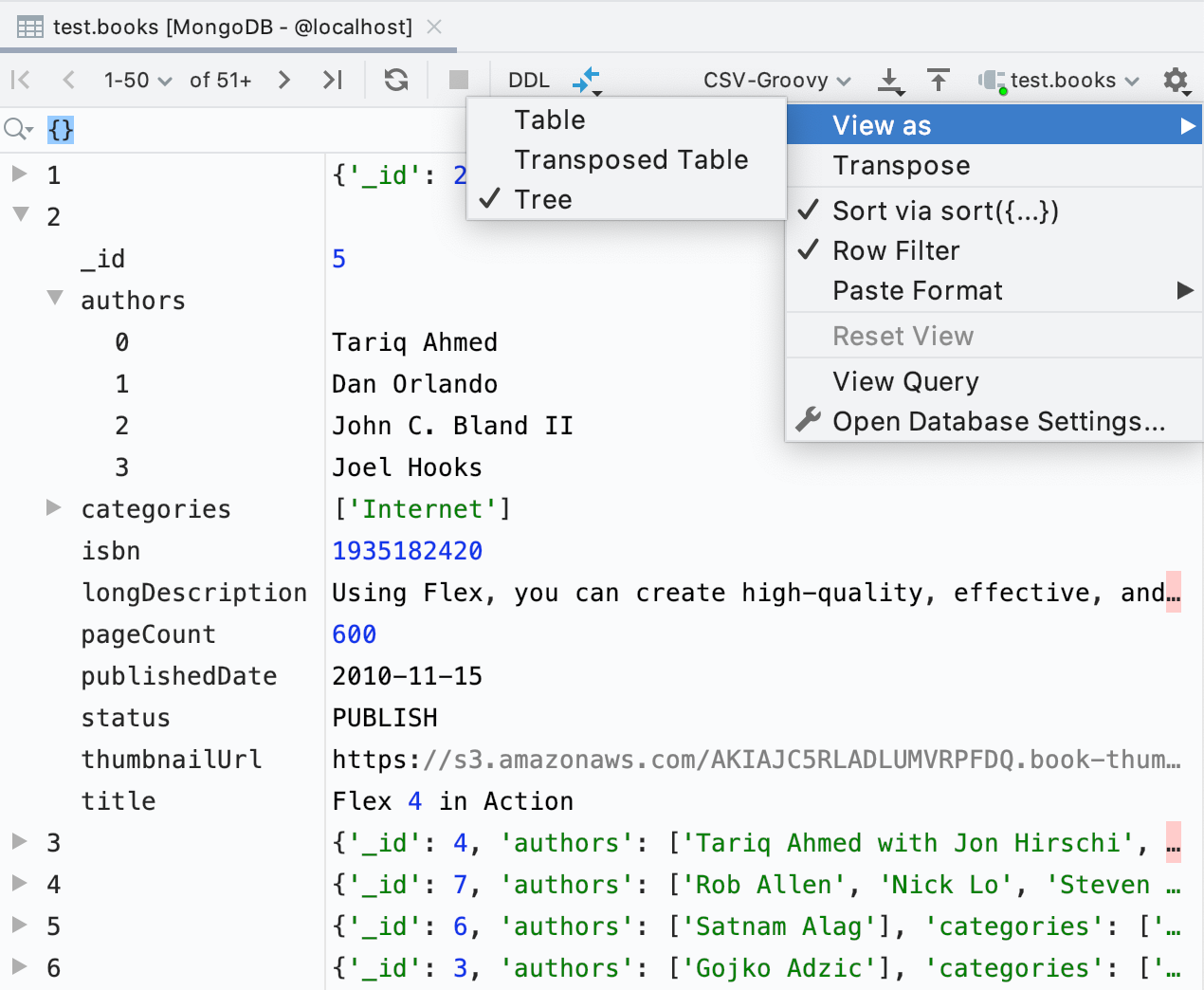Click the 'Tariq Ahmed' author value
The height and width of the screenshot is (990, 1204).
pos(414,342)
